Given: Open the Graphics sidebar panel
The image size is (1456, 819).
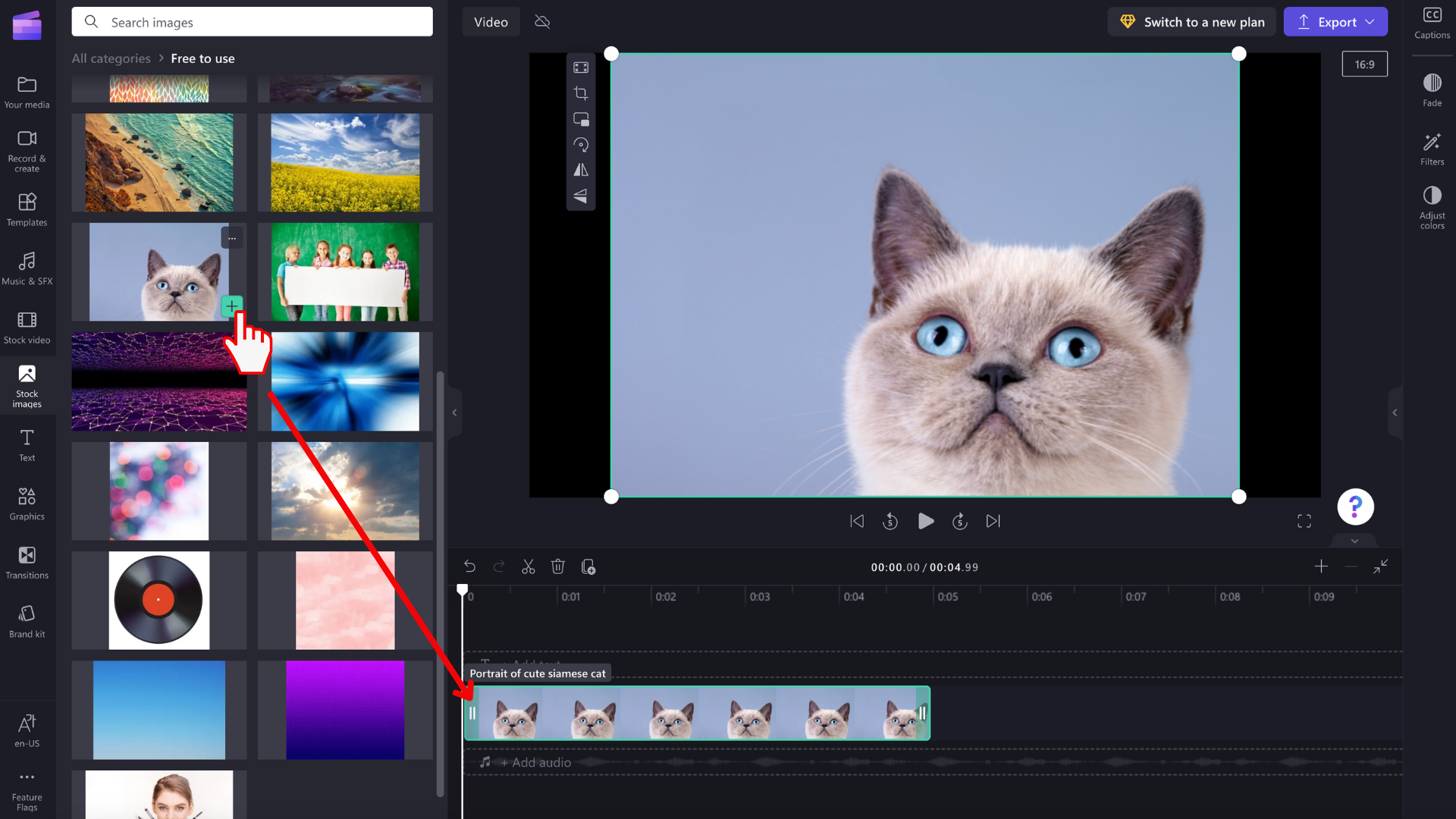Looking at the screenshot, I should pyautogui.click(x=27, y=504).
